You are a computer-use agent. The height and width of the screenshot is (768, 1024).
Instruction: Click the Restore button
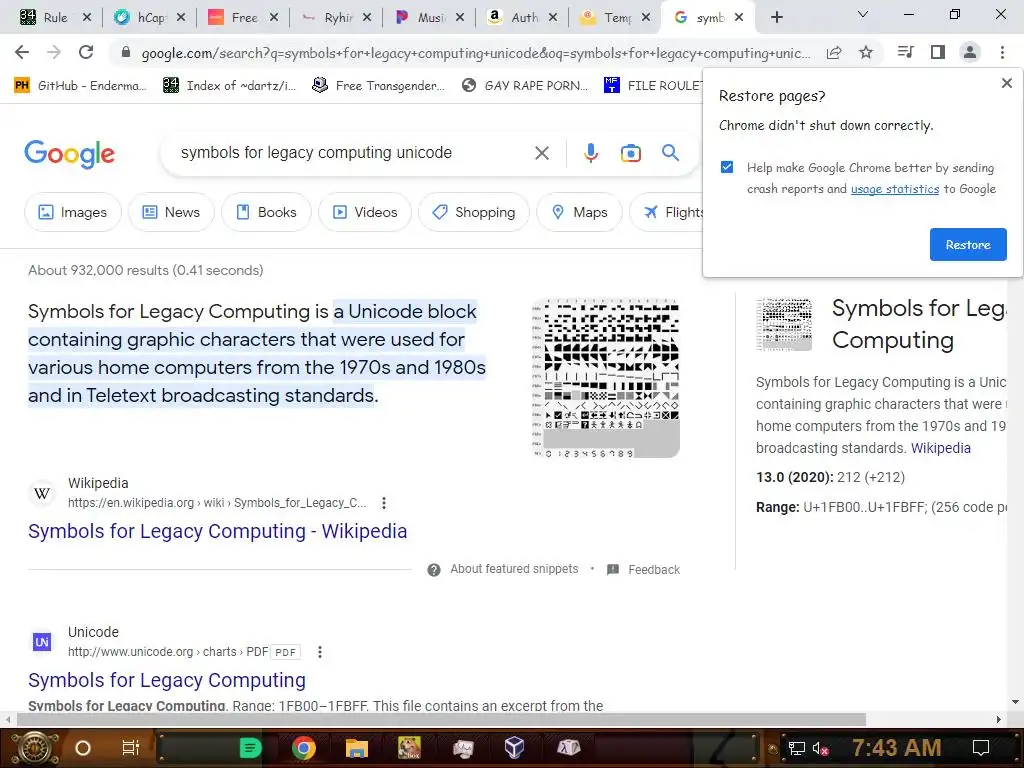point(968,245)
